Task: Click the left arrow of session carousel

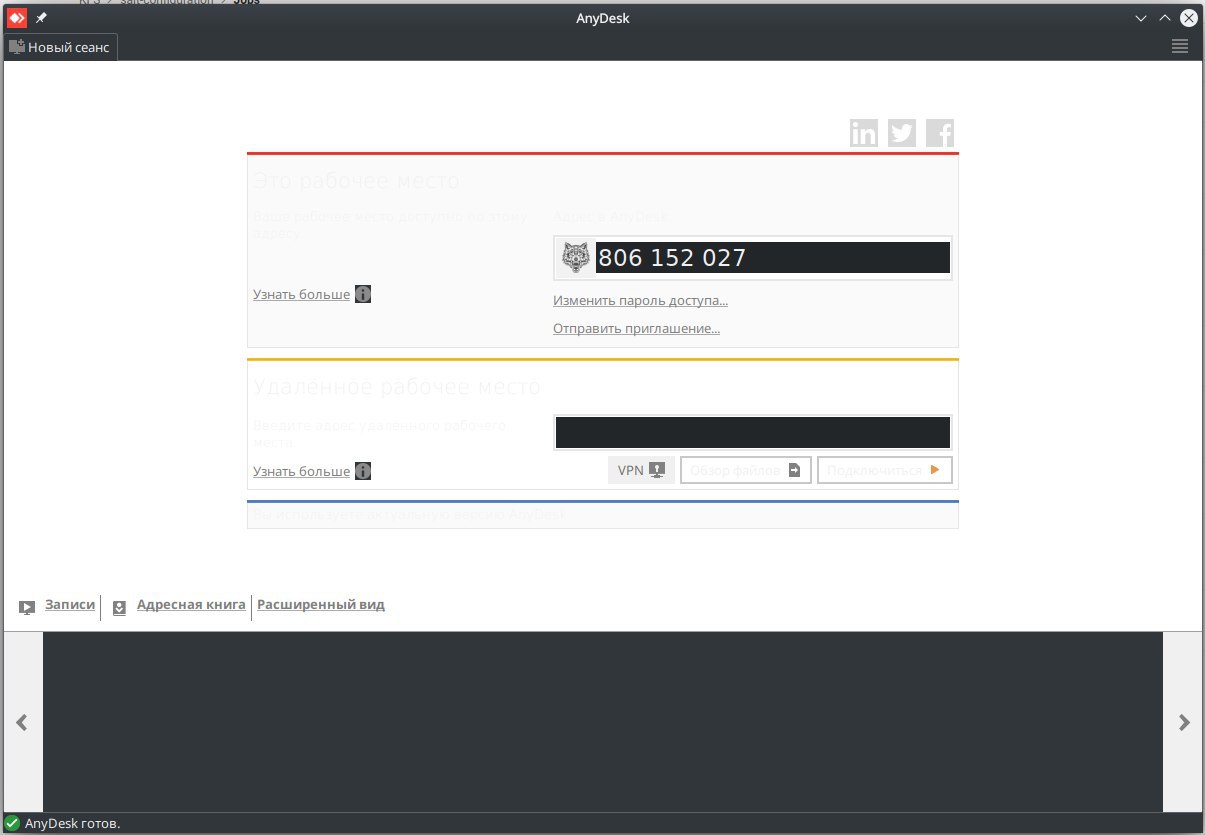Action: coord(22,722)
